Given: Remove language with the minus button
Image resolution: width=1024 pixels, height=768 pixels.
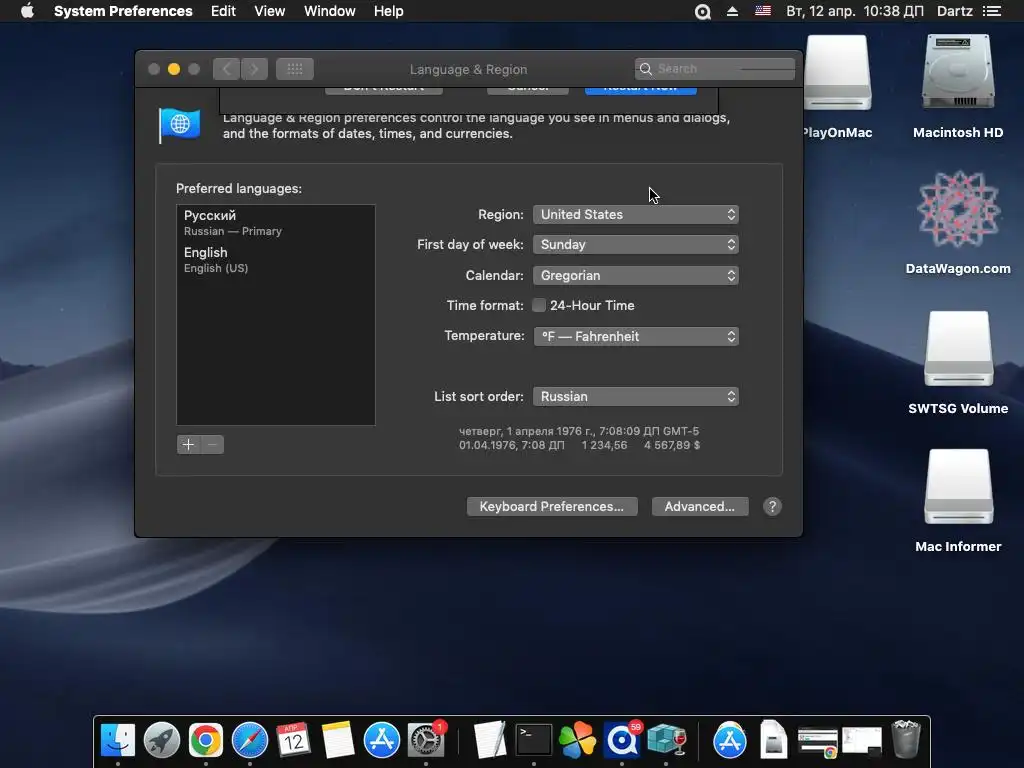Looking at the screenshot, I should click(212, 445).
